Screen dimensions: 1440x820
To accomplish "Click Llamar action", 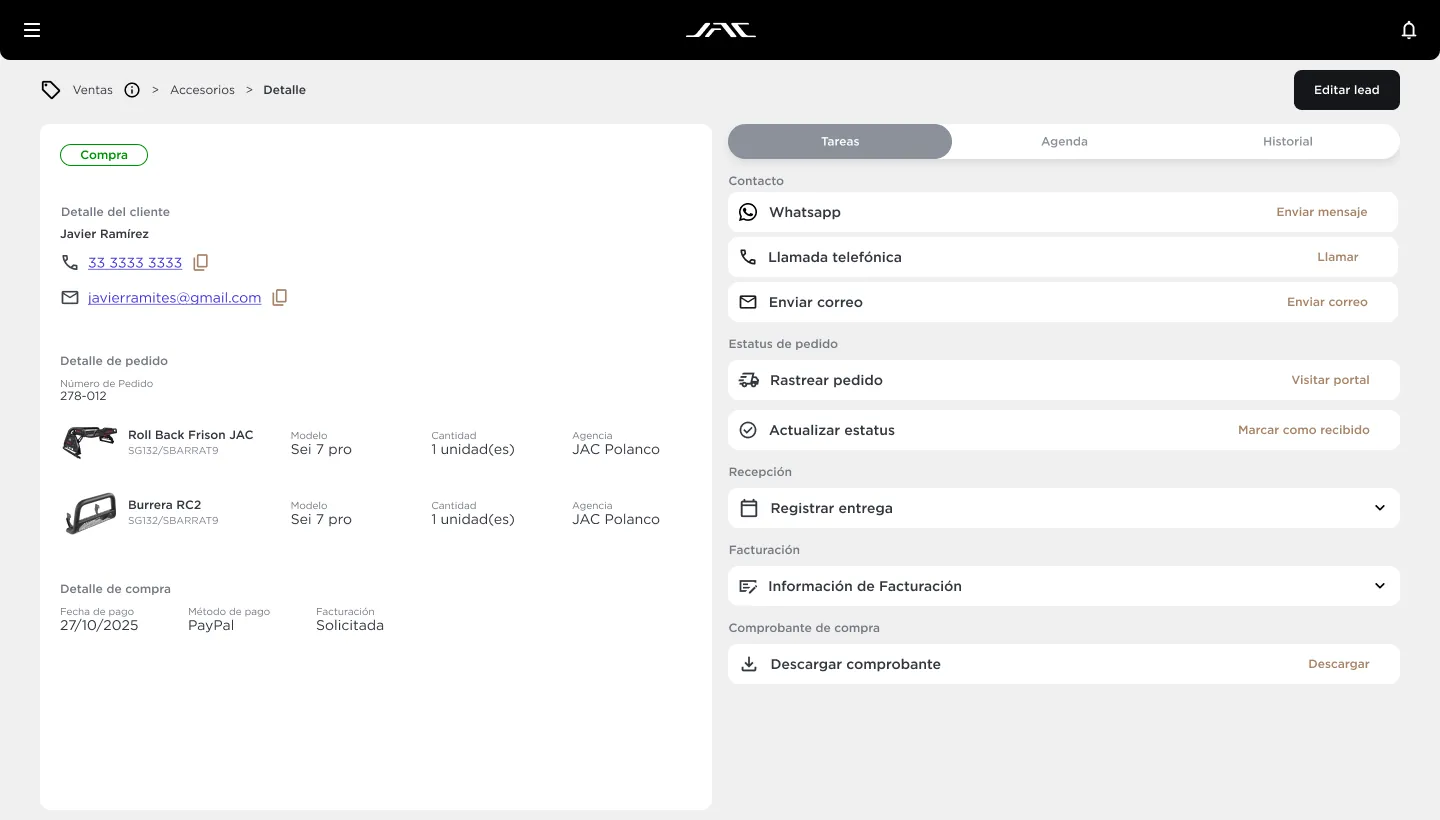I will [x=1338, y=257].
